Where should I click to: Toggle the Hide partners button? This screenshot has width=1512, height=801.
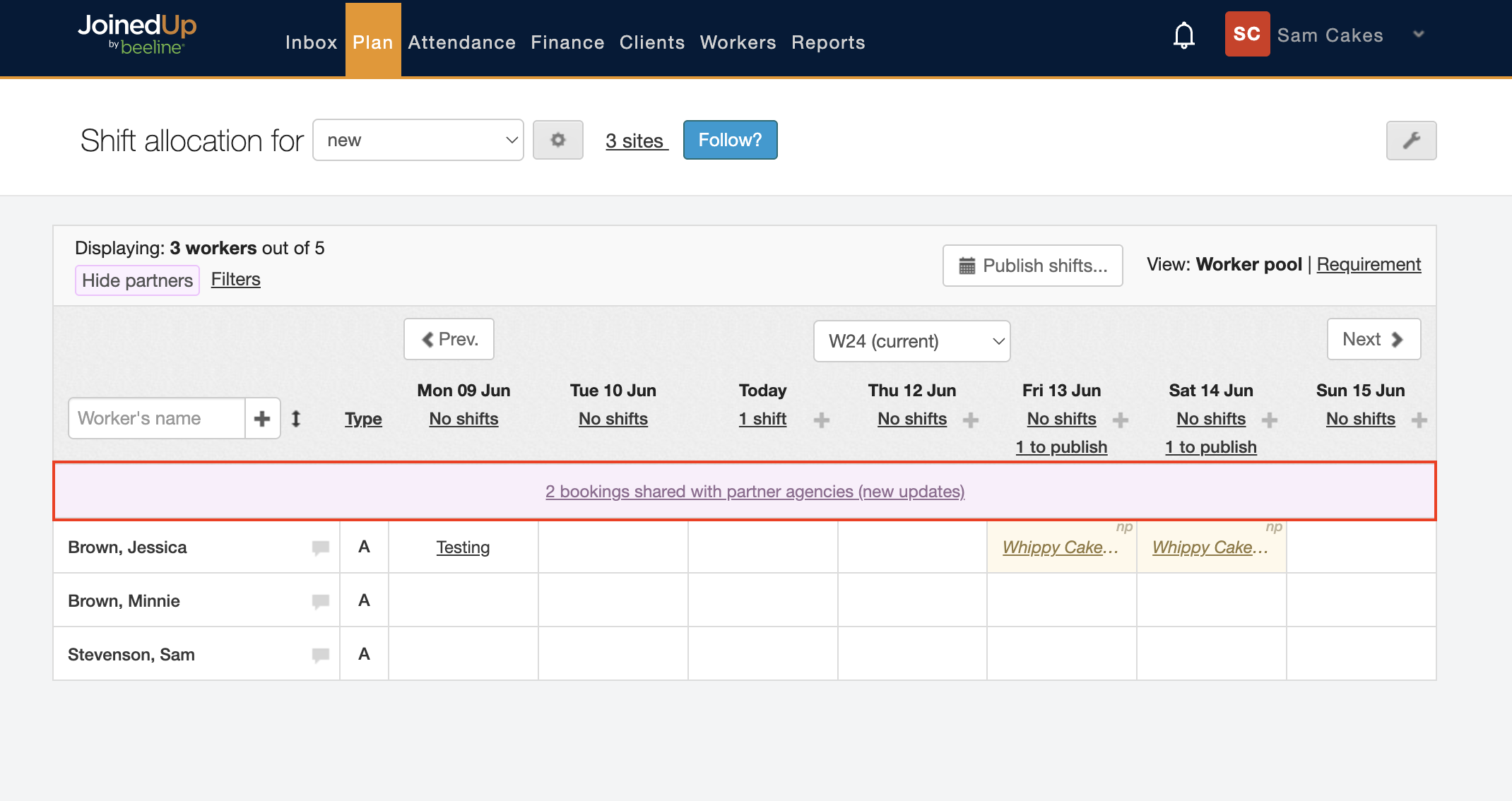click(137, 280)
